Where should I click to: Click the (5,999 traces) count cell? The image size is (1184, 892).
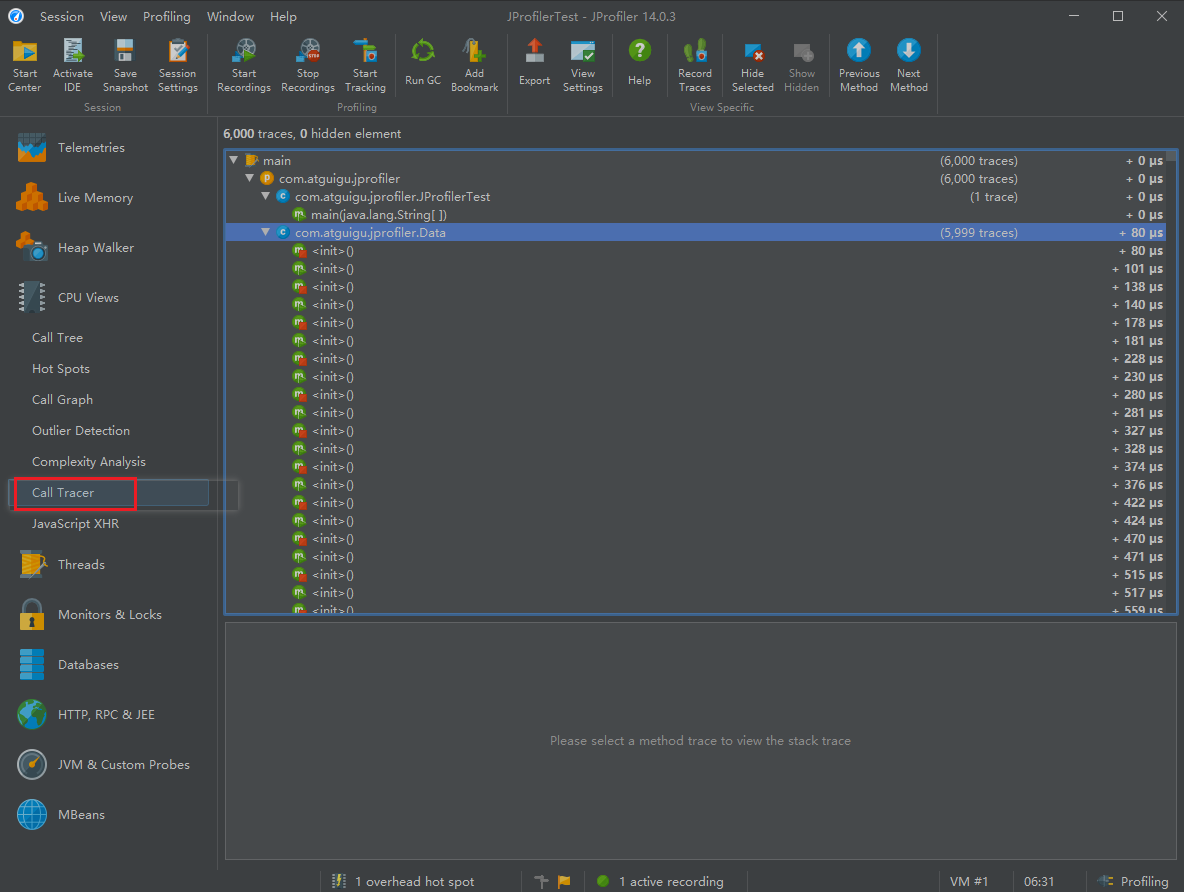979,233
